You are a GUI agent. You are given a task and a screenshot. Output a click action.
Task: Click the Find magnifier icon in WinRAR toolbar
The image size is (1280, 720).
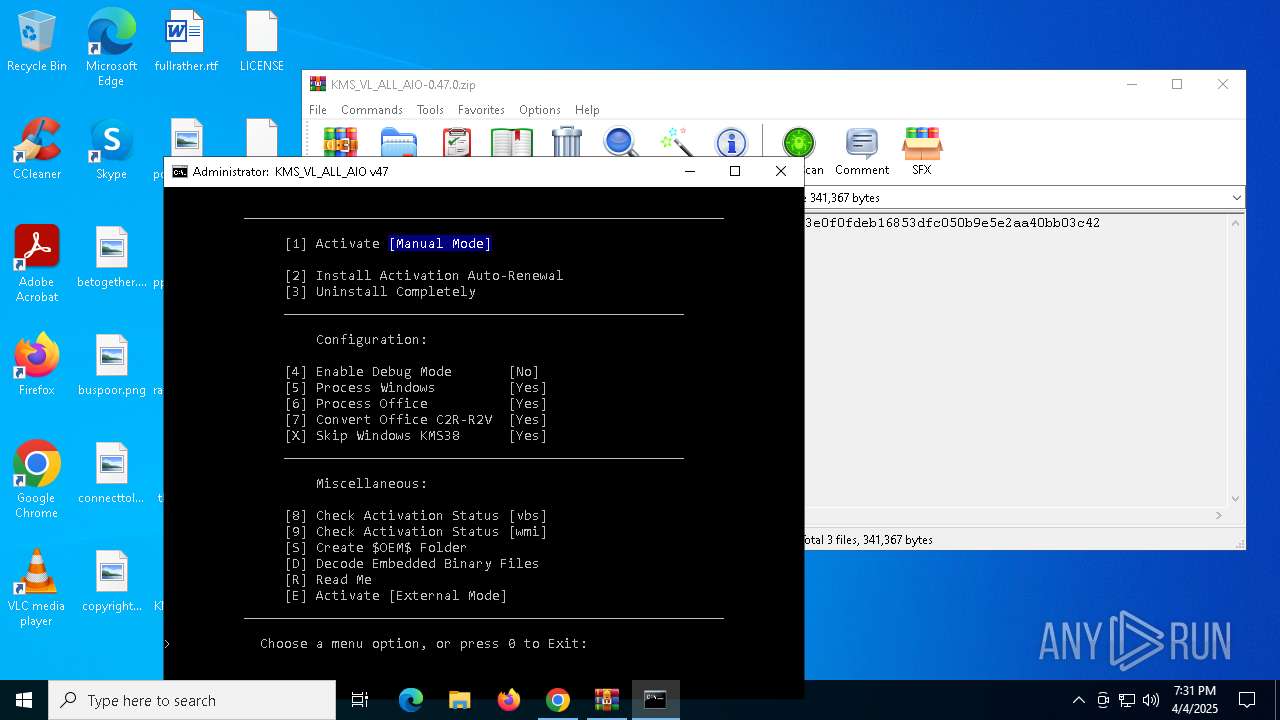click(x=620, y=142)
